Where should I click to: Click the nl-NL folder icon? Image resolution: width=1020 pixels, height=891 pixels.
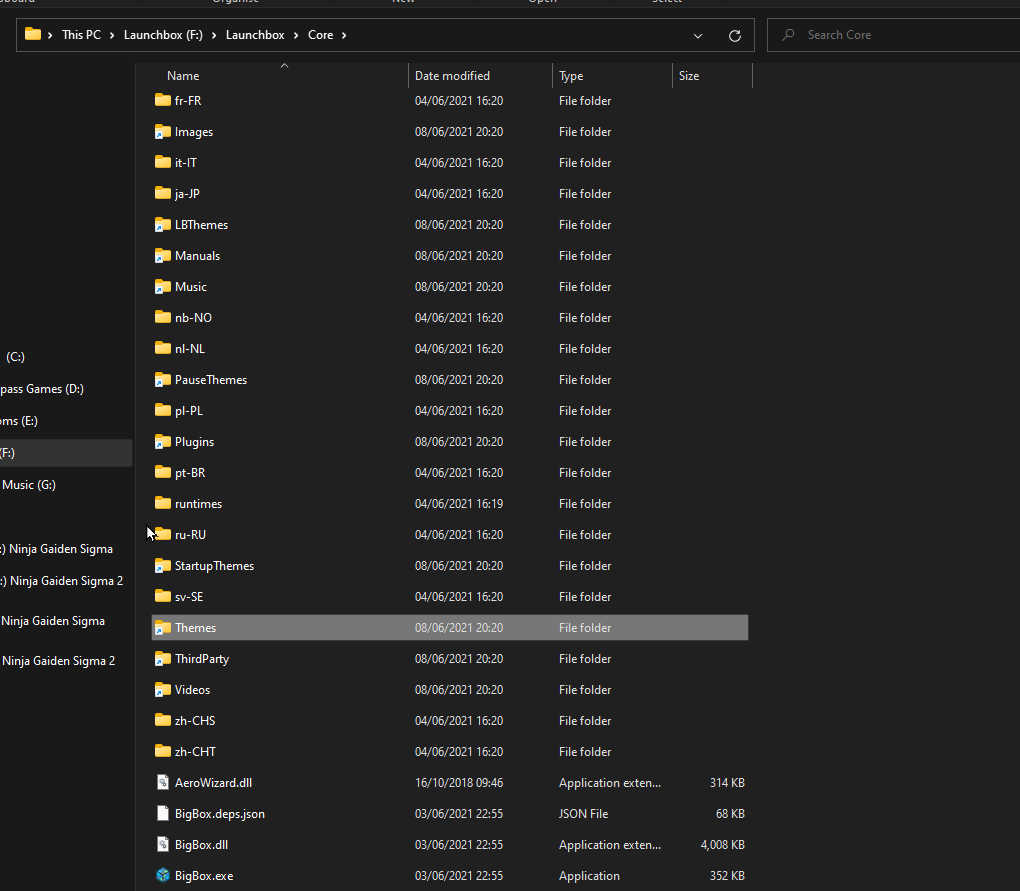163,349
